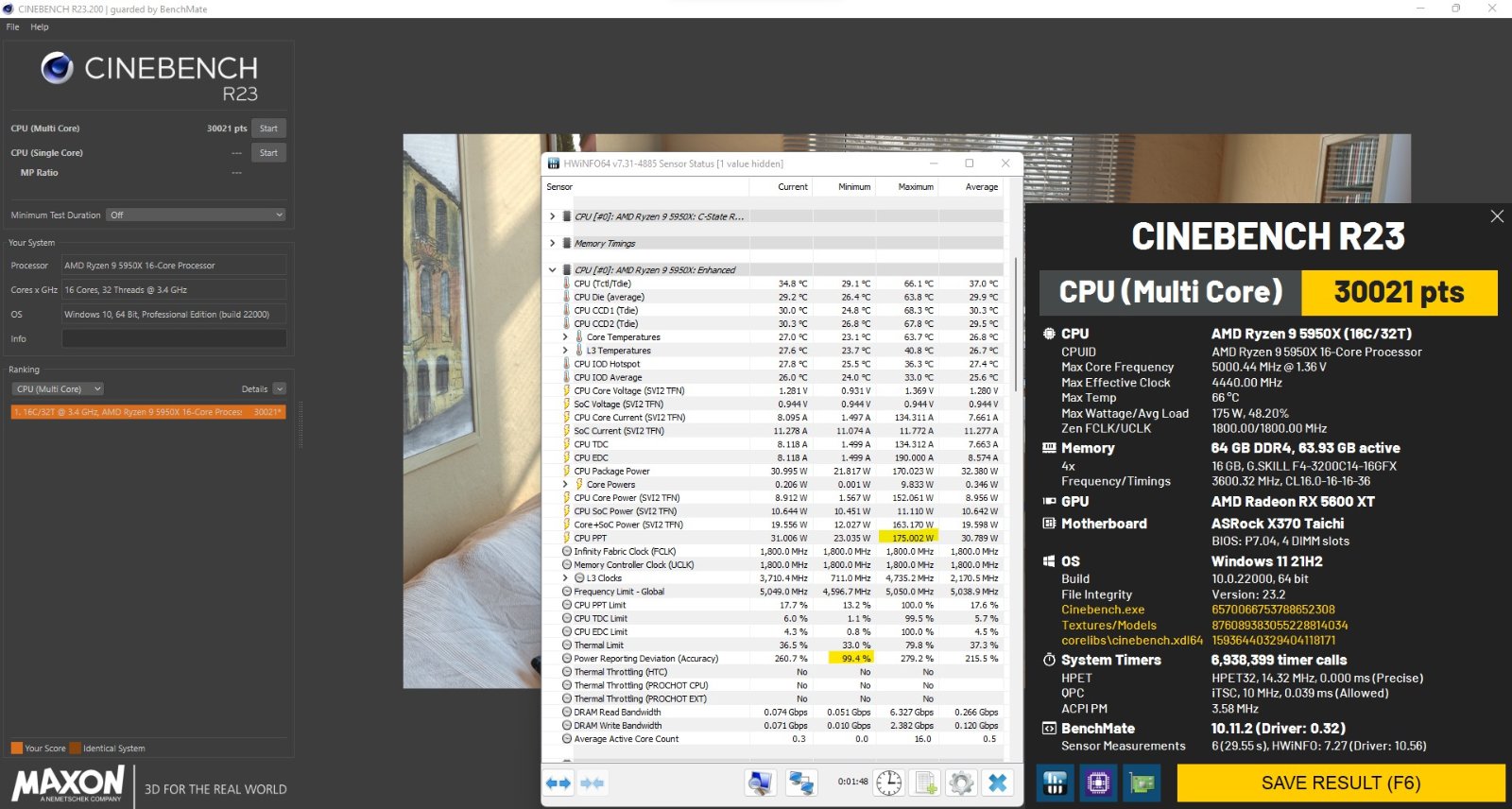The width and height of the screenshot is (1512, 809).
Task: Open BenchMate bar chart icon
Action: [x=1055, y=783]
